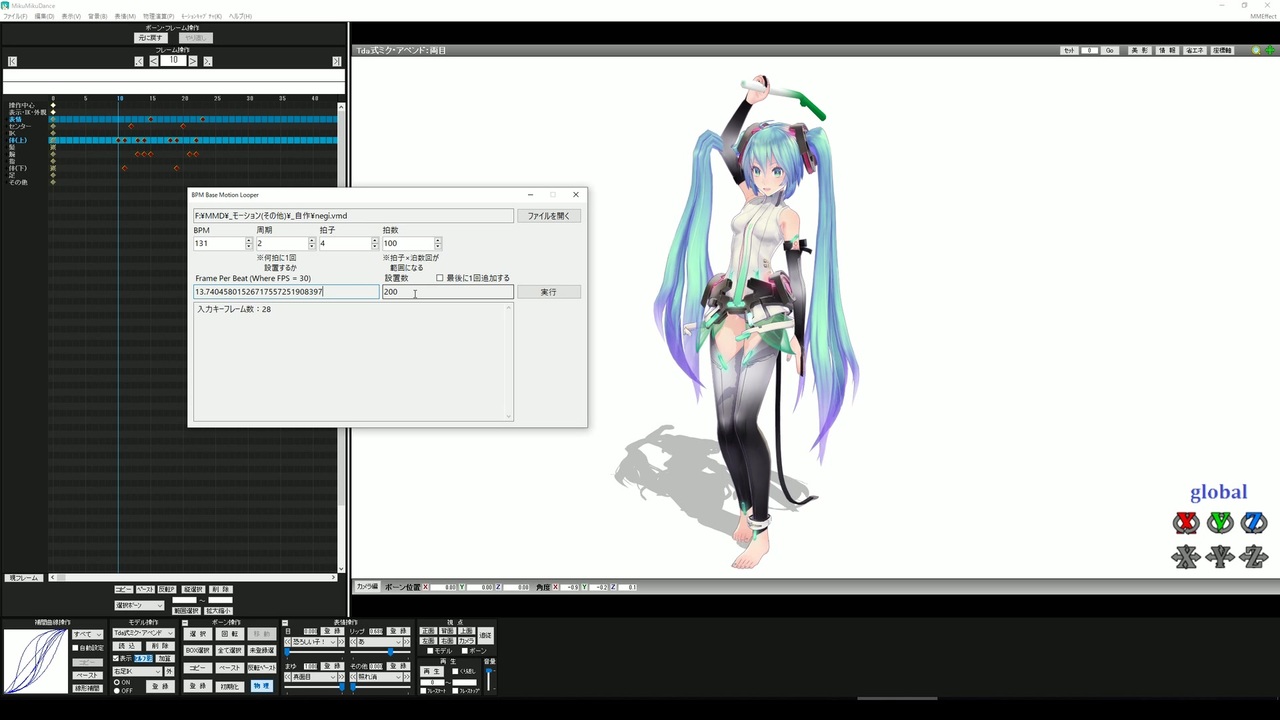1280x720 pixels.
Task: Click the timeline horizontal scrollbar
Action: coord(193,577)
